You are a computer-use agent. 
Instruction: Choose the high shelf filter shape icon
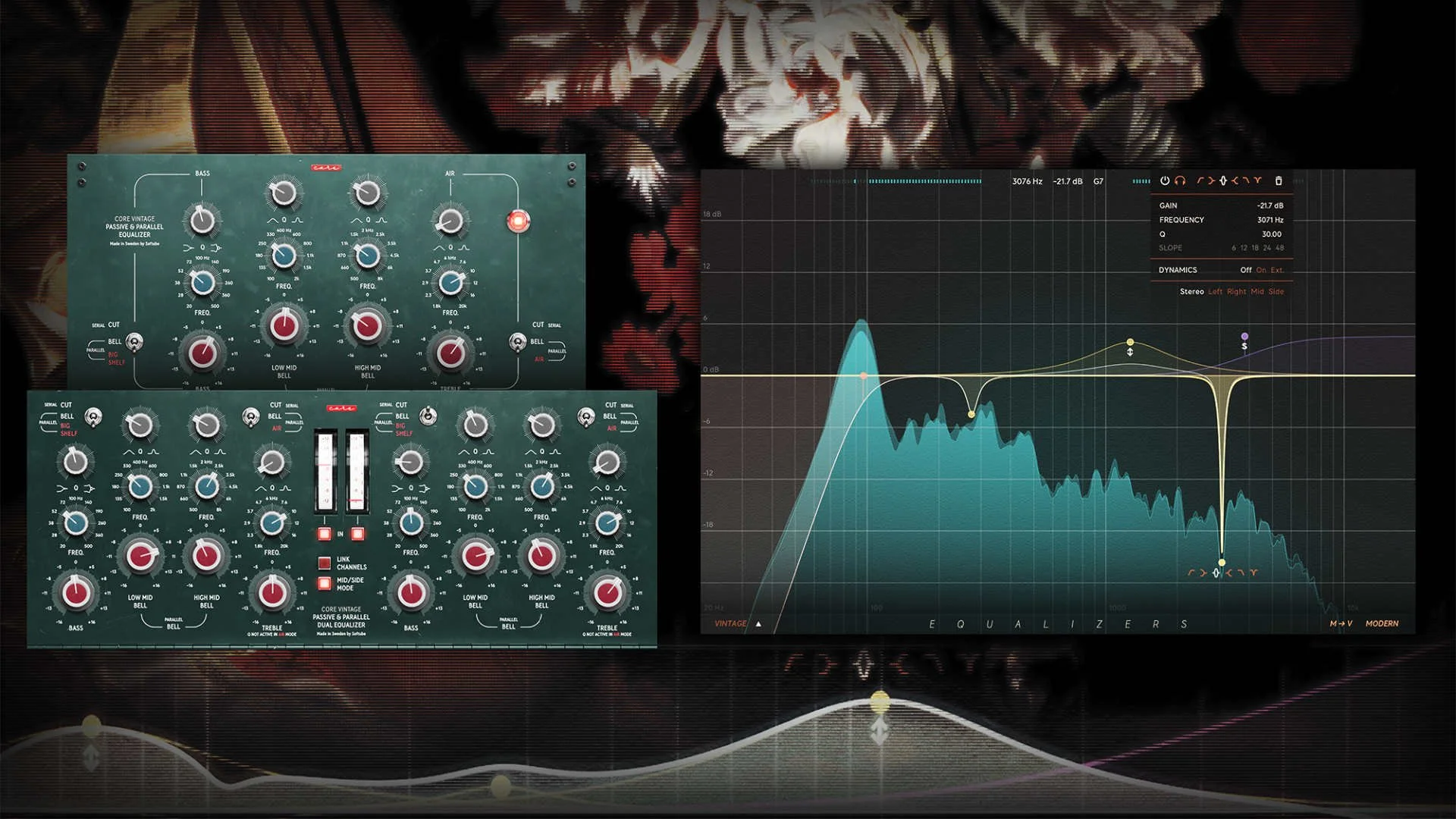click(1235, 180)
